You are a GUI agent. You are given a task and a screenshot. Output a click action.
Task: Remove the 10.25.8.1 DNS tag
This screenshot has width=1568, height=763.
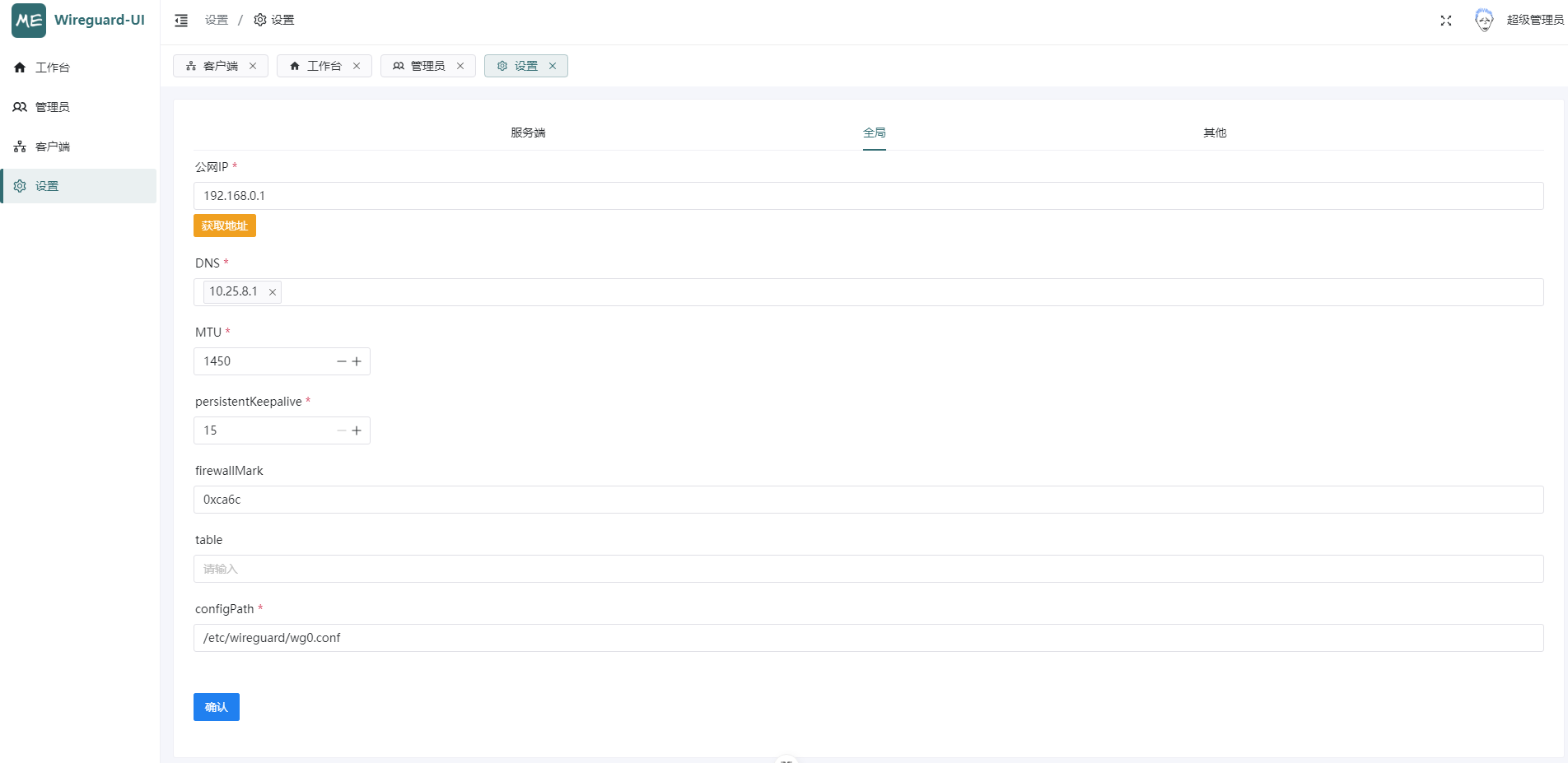(273, 292)
